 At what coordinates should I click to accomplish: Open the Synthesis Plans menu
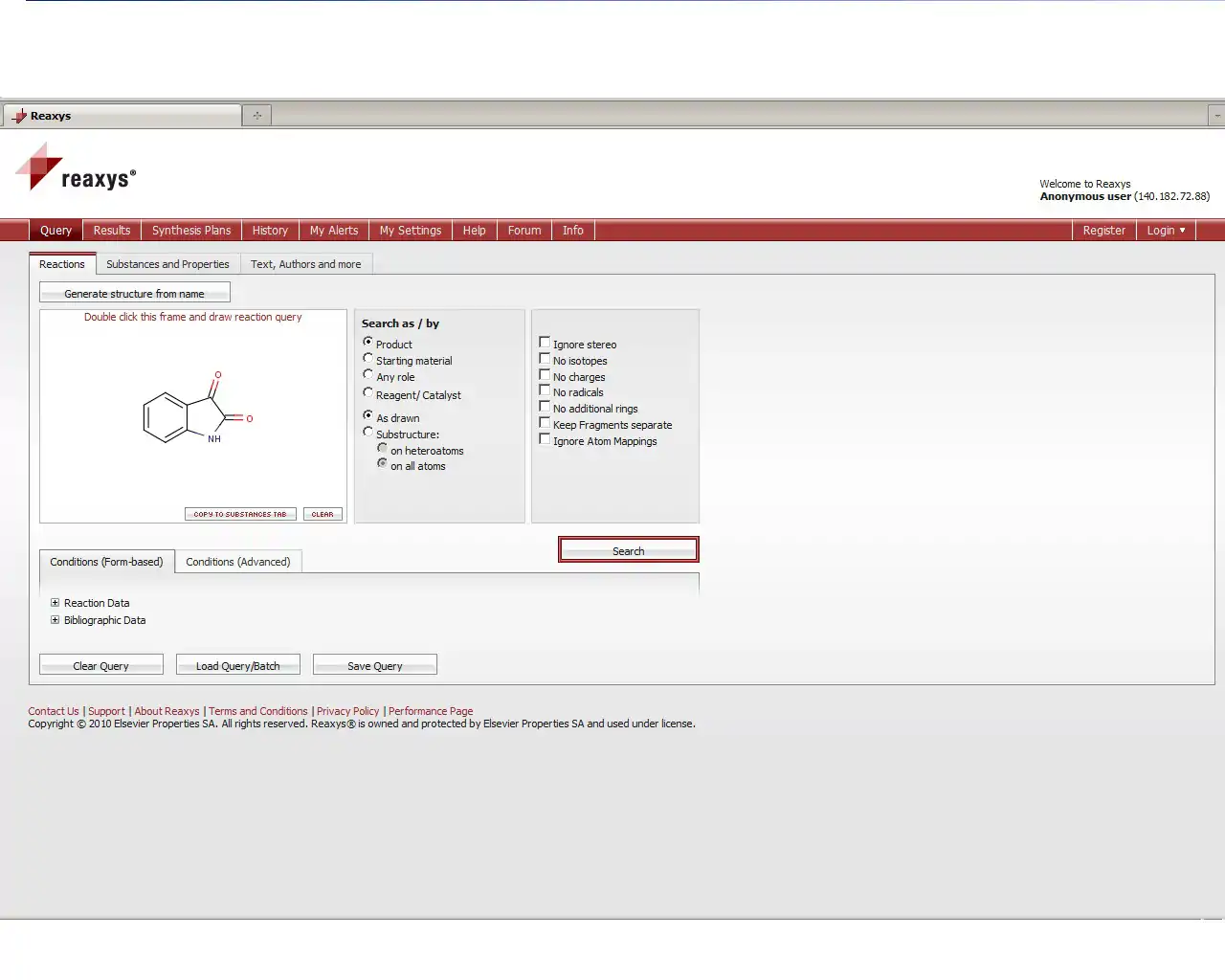click(191, 231)
